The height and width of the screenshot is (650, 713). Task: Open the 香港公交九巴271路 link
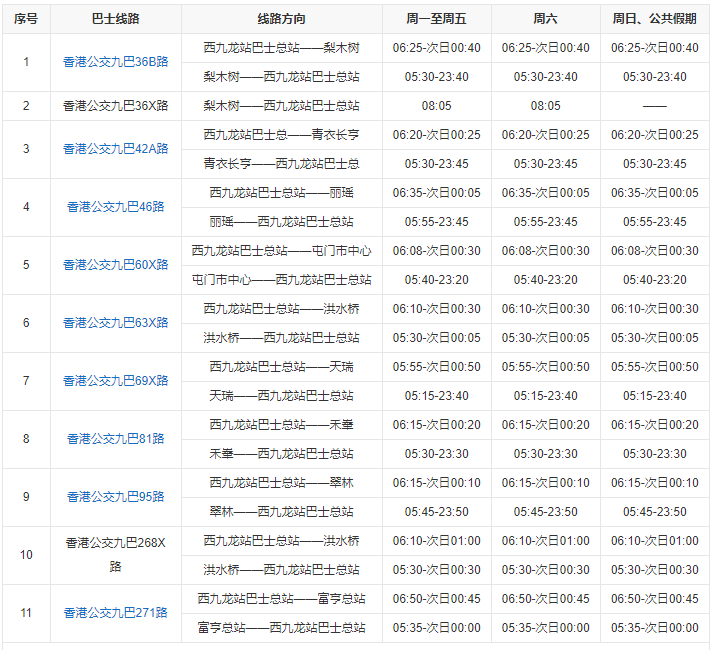tap(115, 613)
